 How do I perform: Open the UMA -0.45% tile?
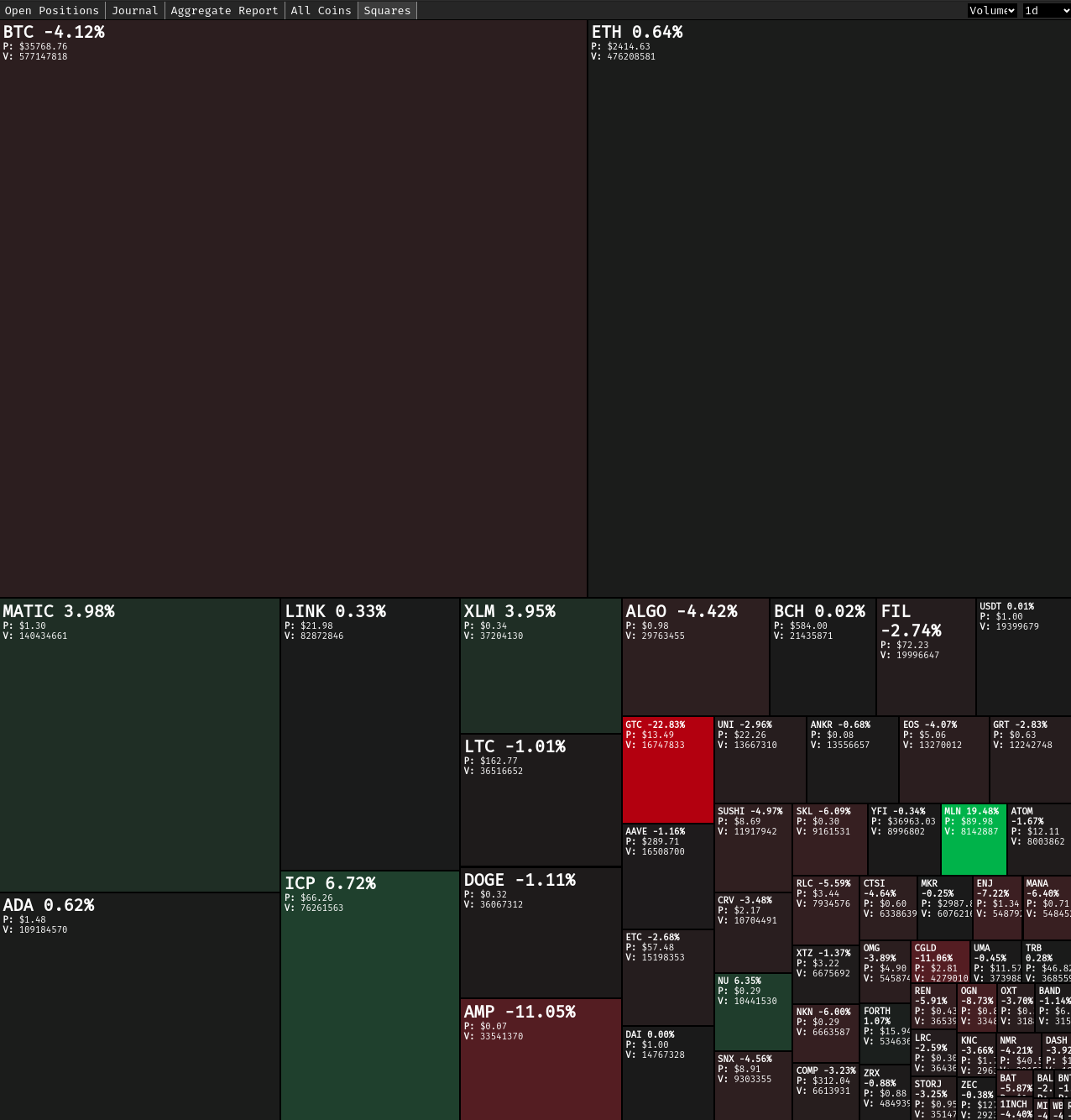tap(995, 962)
